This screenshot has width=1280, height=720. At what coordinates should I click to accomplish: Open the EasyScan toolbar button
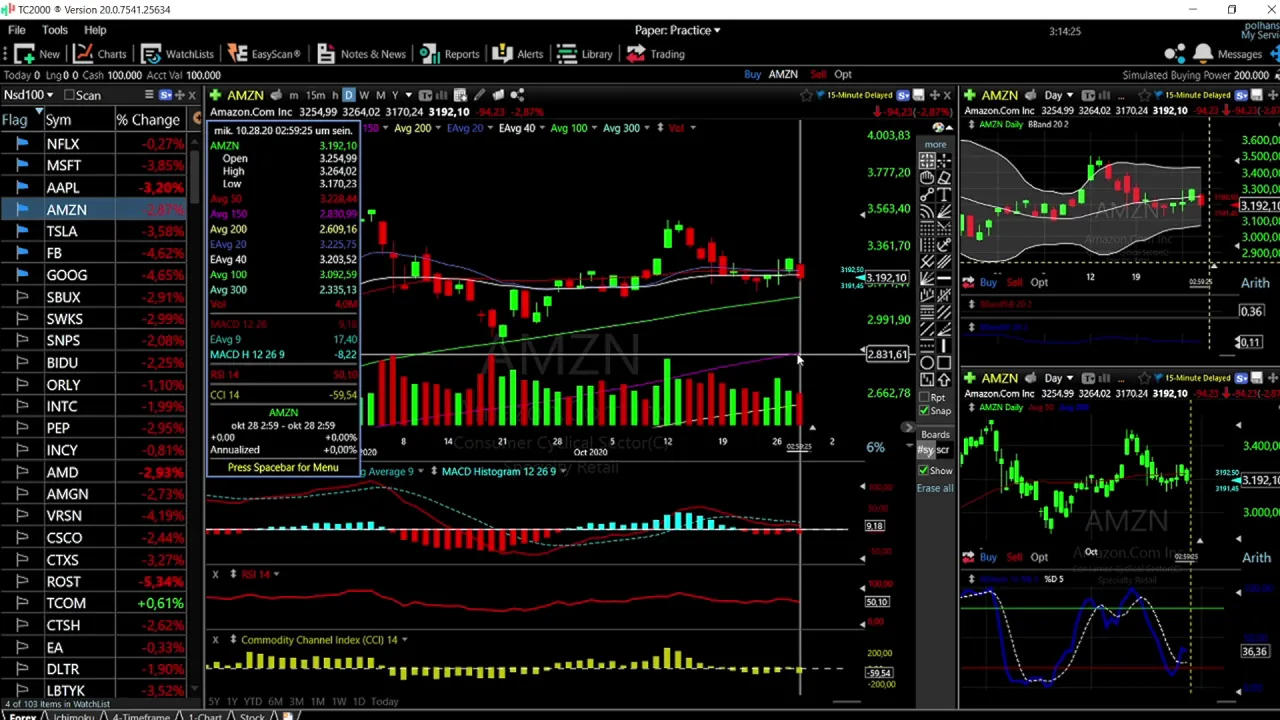264,54
